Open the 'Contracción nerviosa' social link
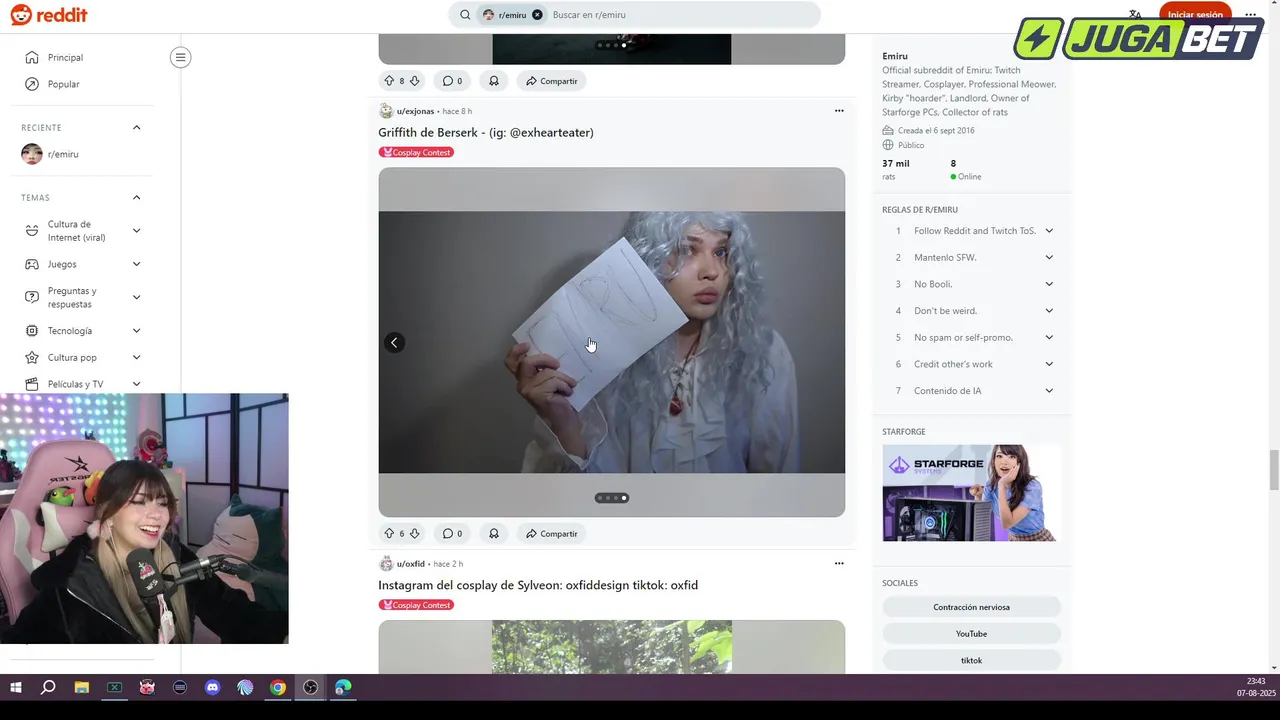1280x720 pixels. (971, 607)
